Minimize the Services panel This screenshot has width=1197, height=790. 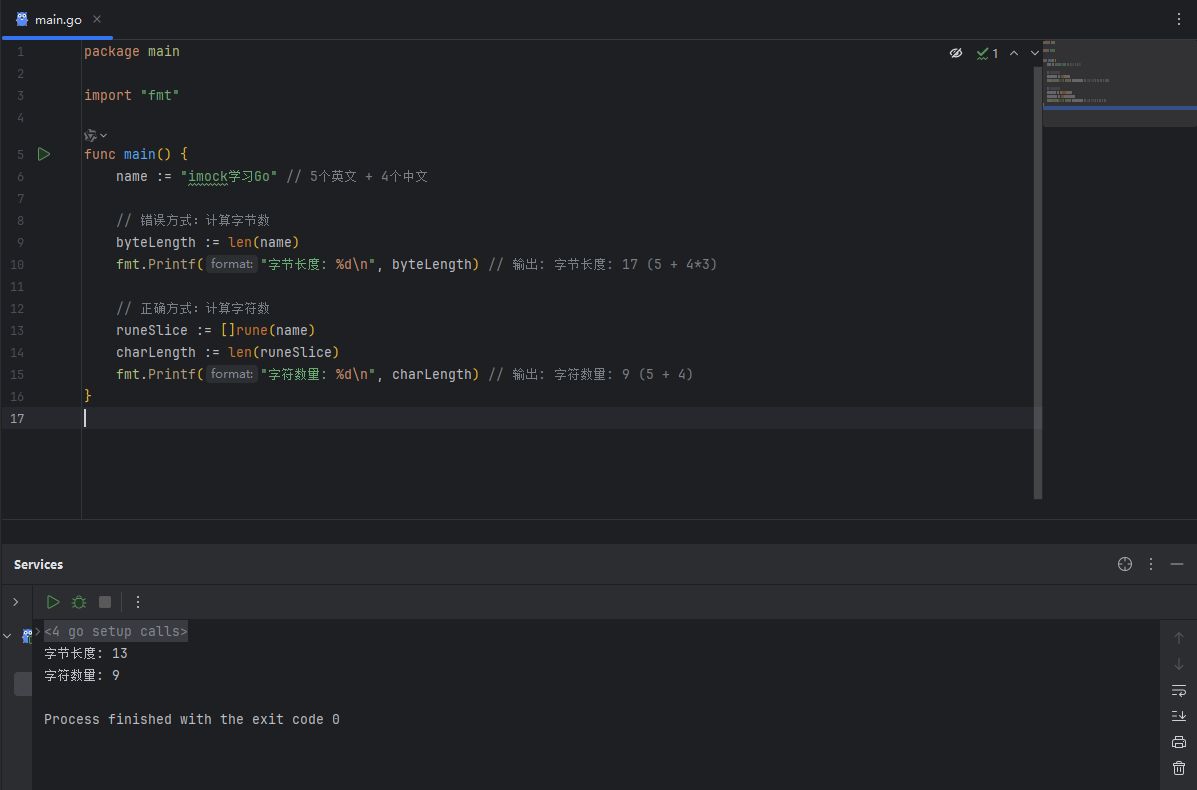click(1176, 564)
